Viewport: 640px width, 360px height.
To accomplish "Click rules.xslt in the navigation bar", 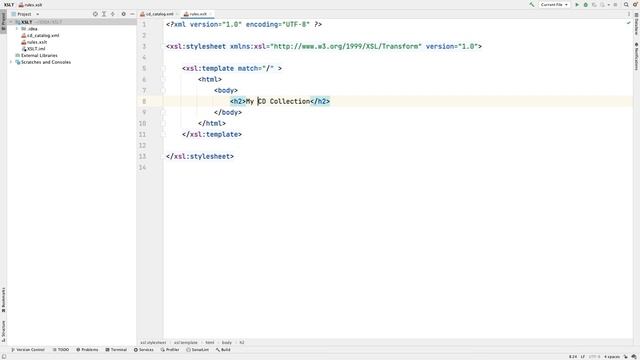I will coord(31,5).
